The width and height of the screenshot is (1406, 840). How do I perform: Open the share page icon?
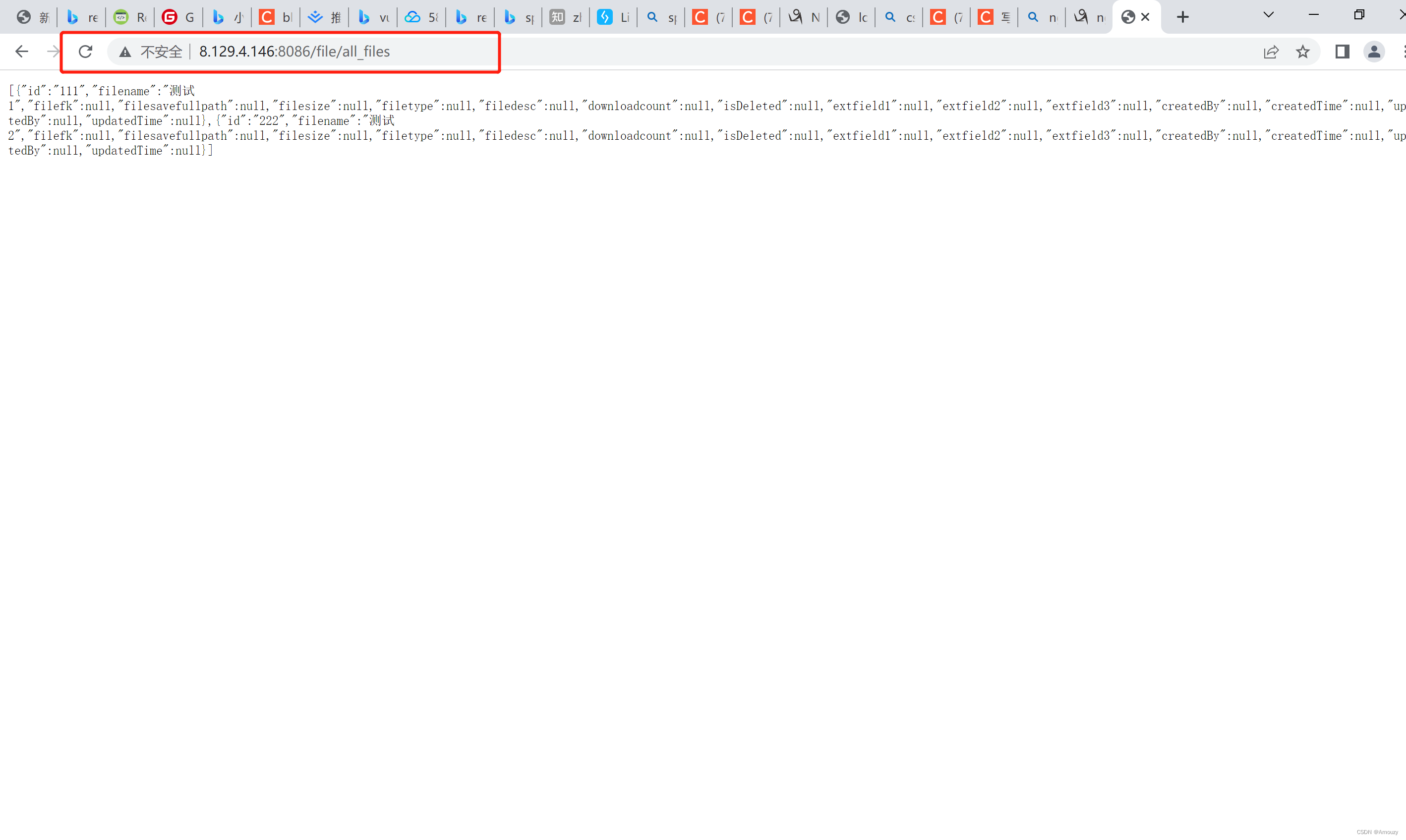tap(1271, 52)
